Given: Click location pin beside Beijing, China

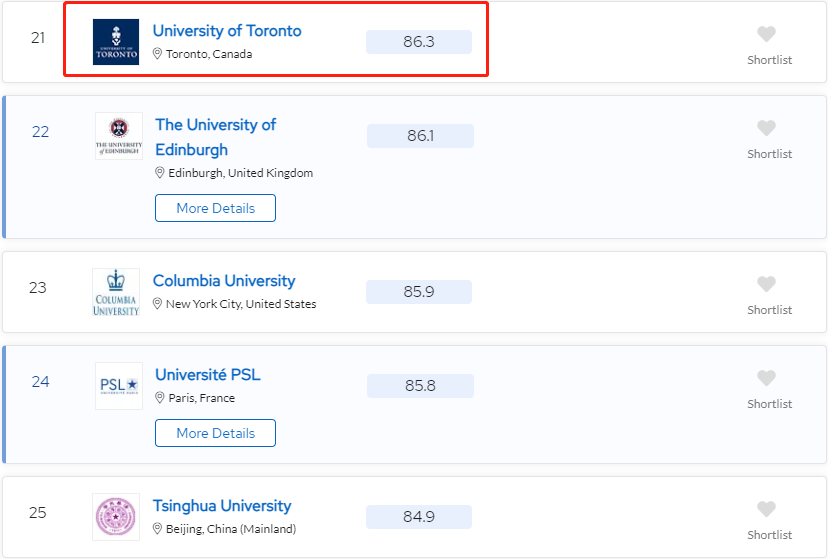Looking at the screenshot, I should pos(158,529).
